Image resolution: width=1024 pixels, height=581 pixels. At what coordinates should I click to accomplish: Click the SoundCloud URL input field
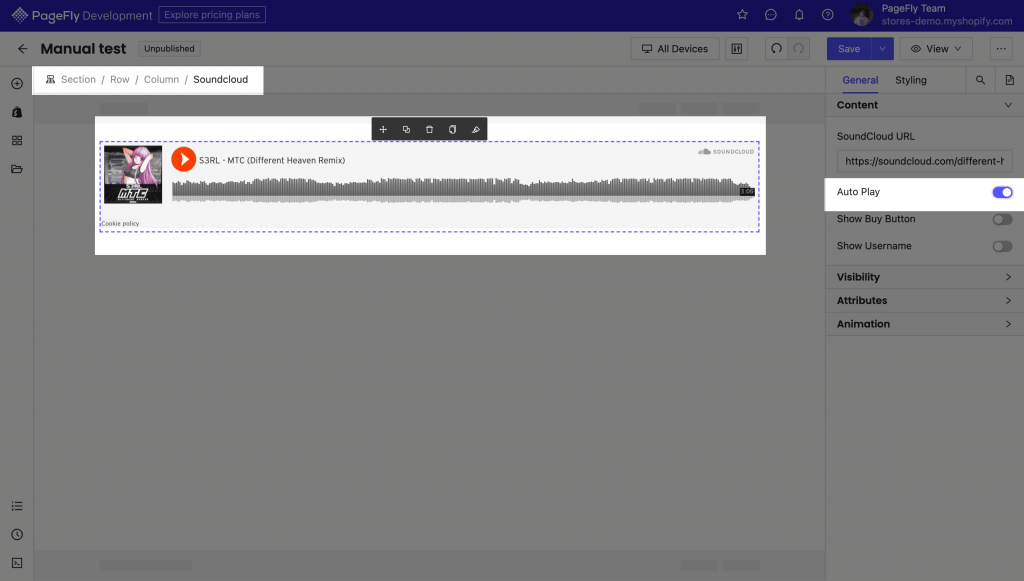tap(924, 161)
